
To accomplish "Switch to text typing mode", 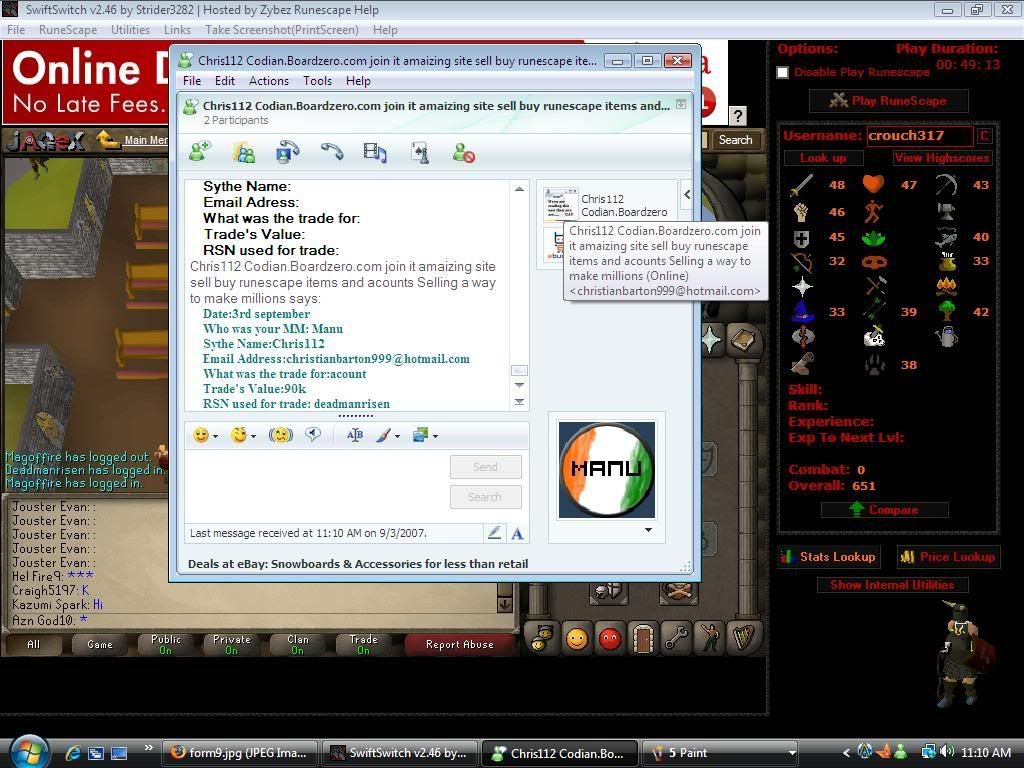I will pyautogui.click(x=517, y=534).
